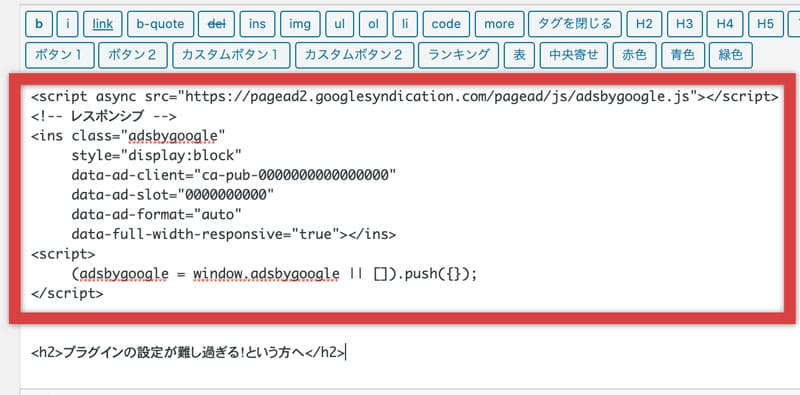
Task: Click the ol list button
Action: (x=373, y=24)
